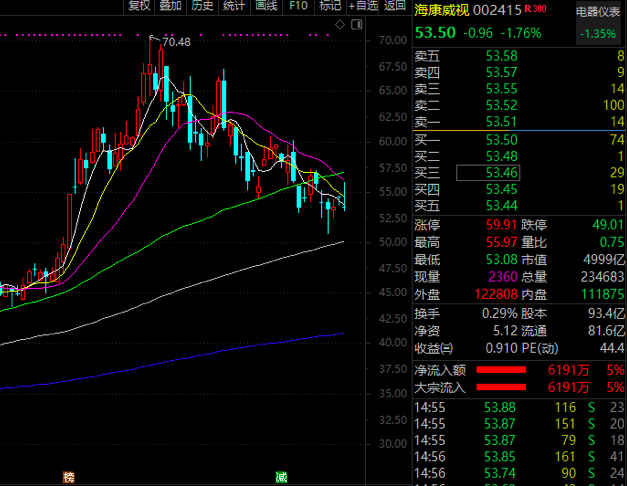Screen dimensions: 627x486
Task: Click the 最高 high value 55.97
Action: (x=501, y=242)
